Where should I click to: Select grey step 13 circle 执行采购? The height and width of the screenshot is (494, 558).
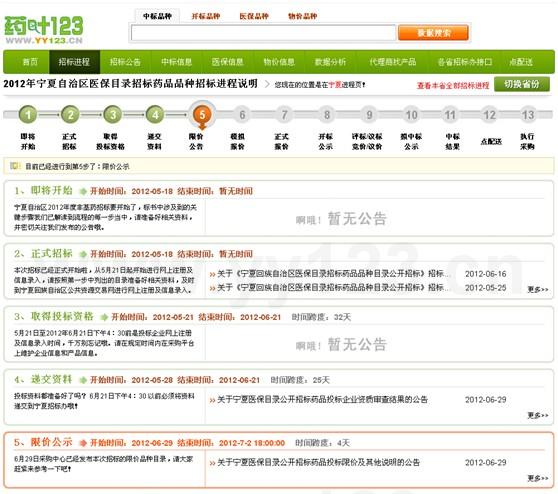(528, 115)
